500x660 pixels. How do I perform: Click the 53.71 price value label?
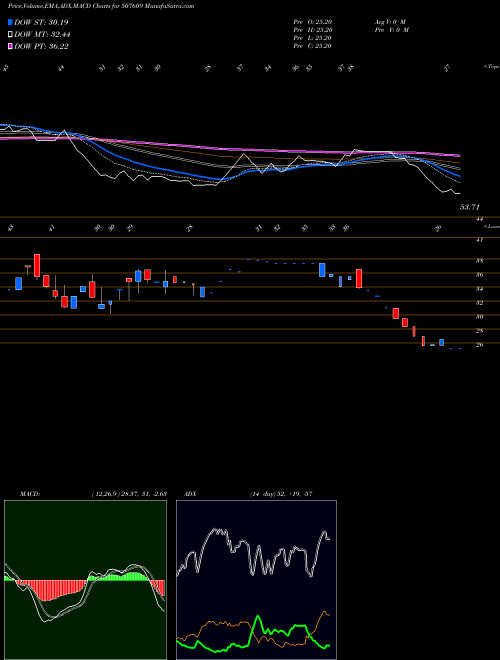[x=470, y=207]
